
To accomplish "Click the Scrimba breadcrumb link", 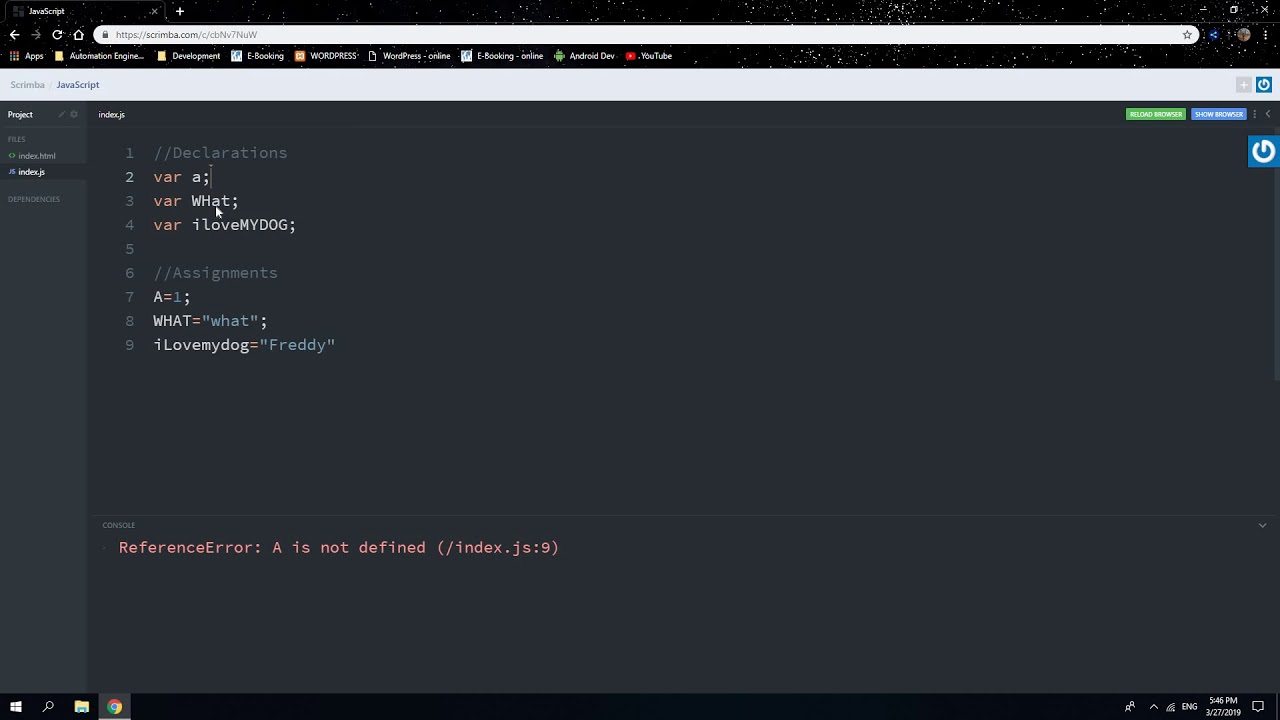I will [27, 85].
